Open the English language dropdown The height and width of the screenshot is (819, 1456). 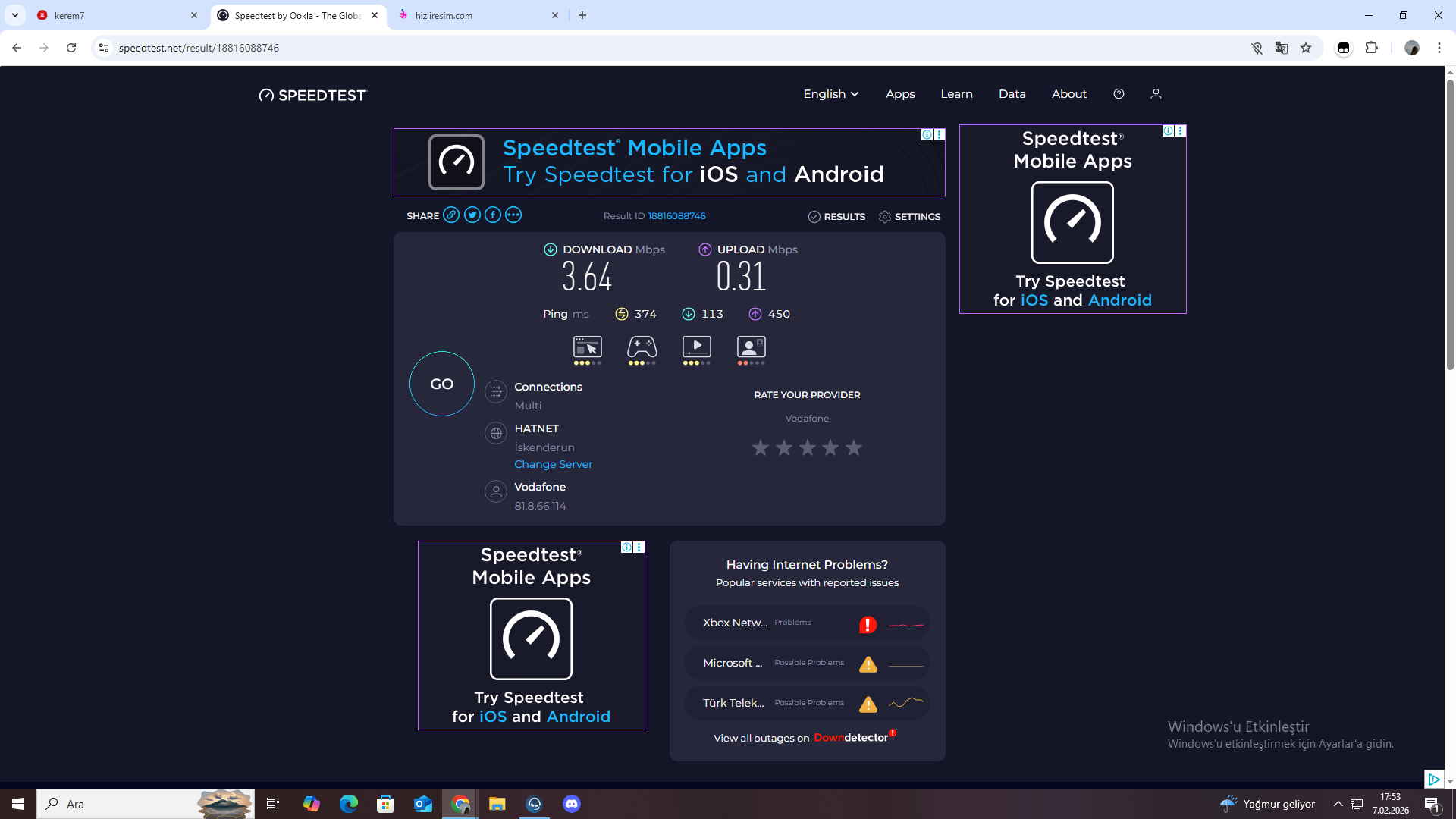pos(831,94)
